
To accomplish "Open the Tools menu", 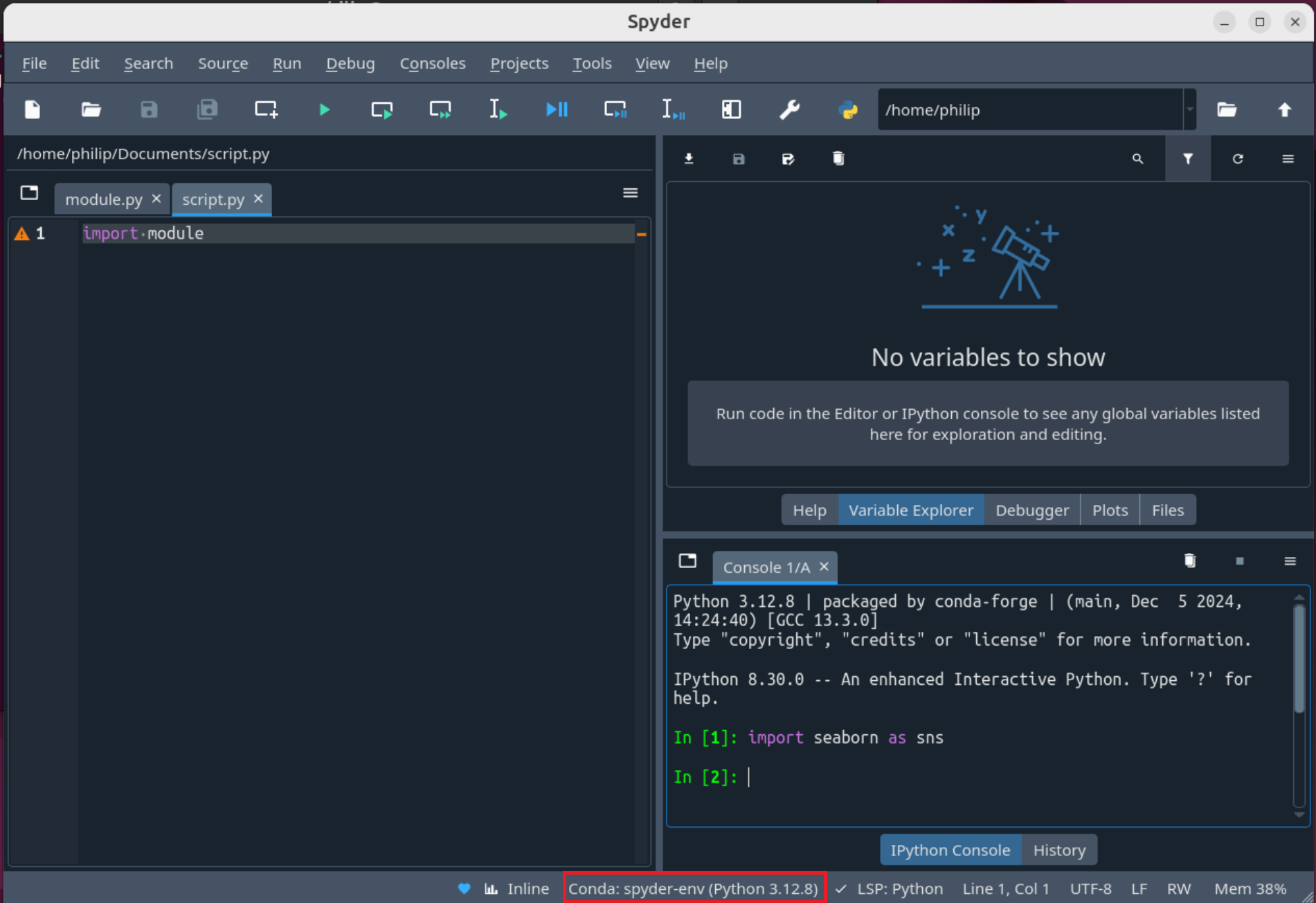I will [x=592, y=63].
